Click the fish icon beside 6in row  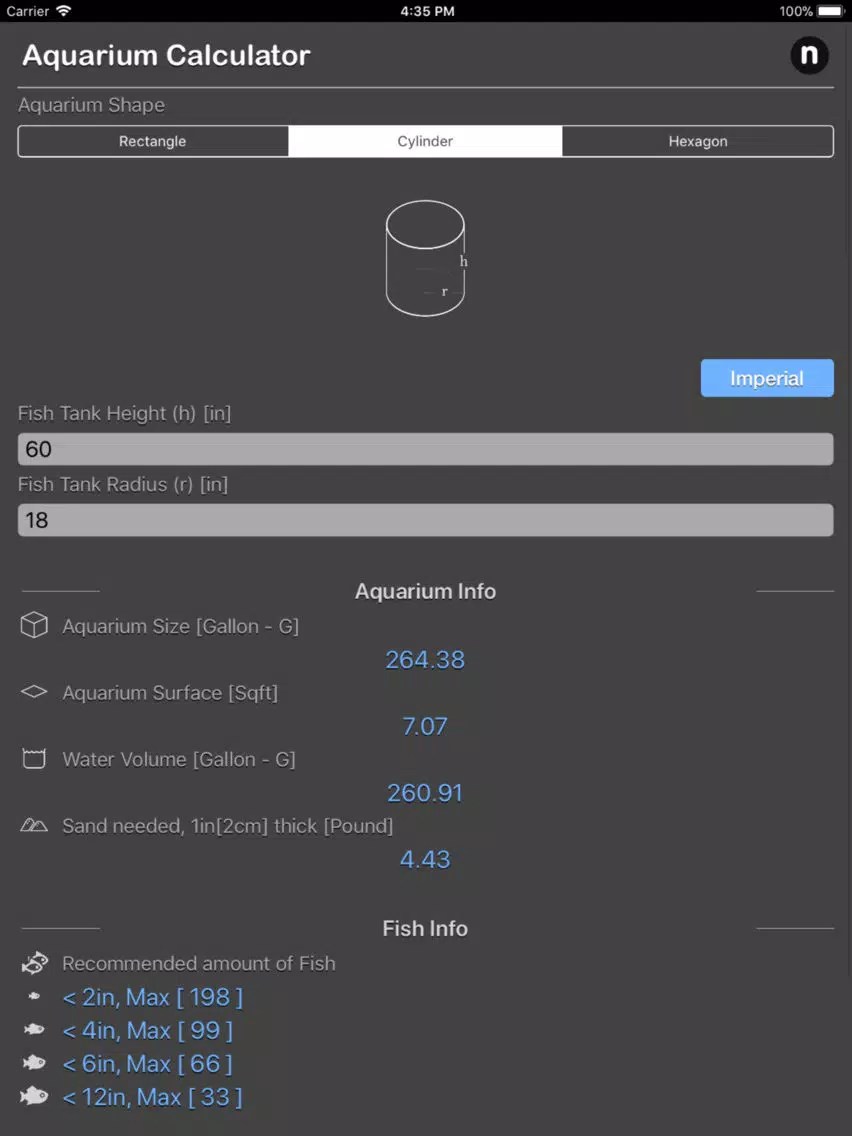pos(34,1063)
